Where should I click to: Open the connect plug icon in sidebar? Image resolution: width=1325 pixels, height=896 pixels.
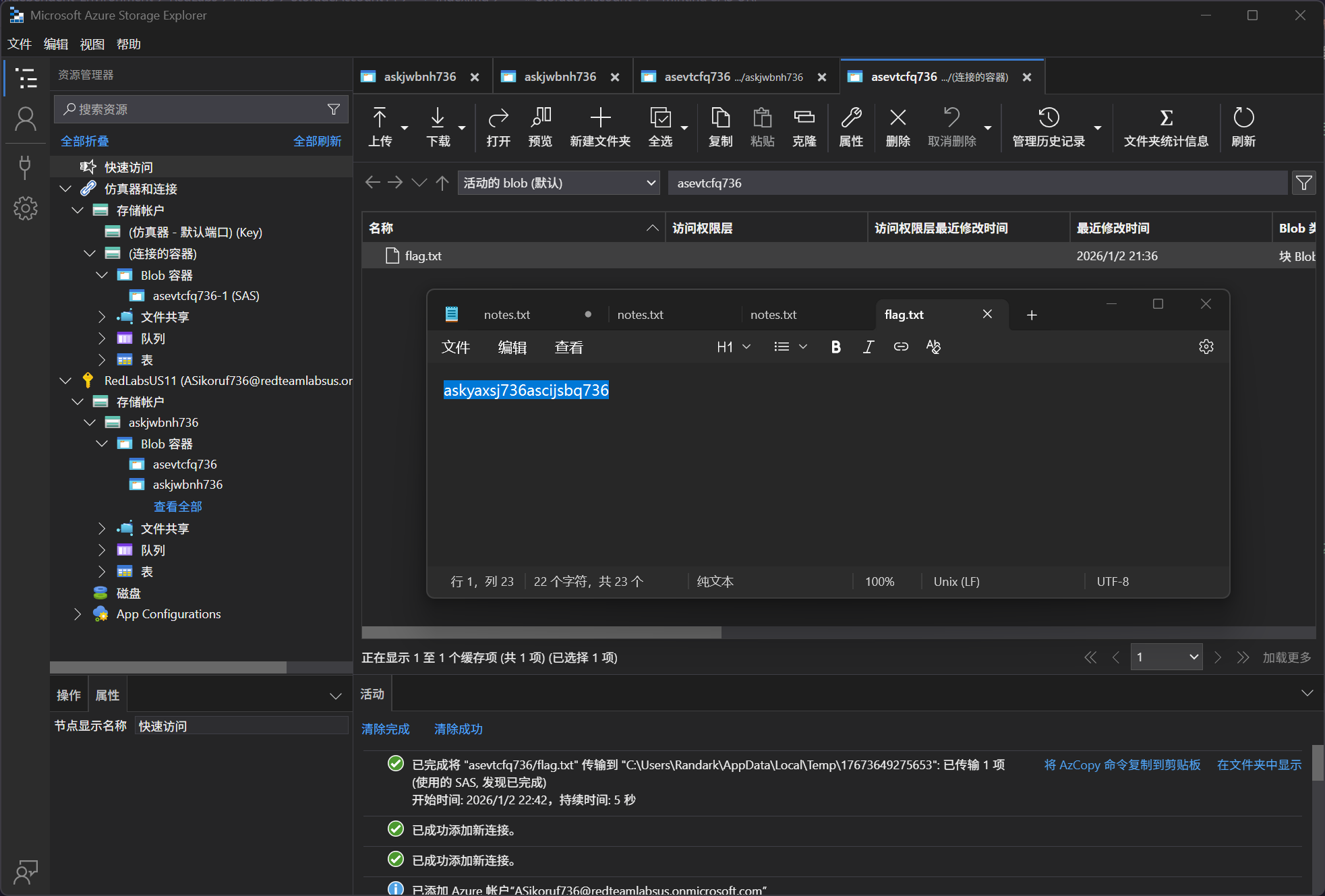(25, 167)
